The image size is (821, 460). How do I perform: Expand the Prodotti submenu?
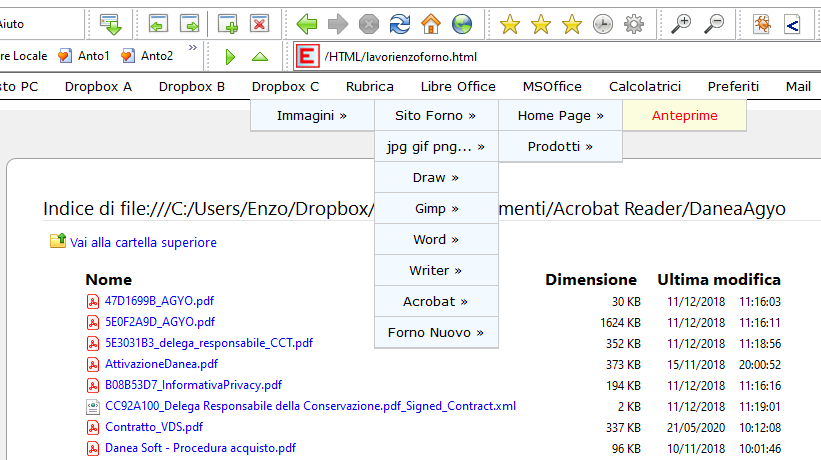coord(560,147)
